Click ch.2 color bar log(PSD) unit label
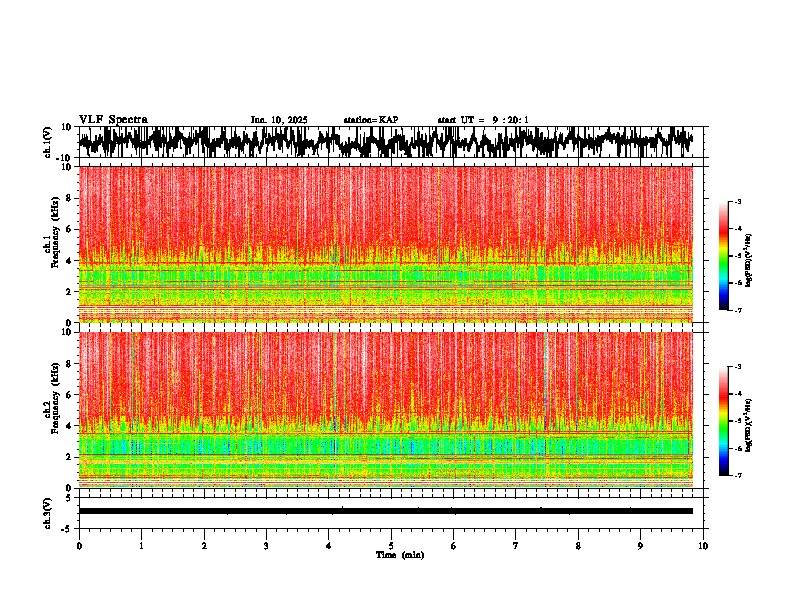This screenshot has height=612, width=792. pos(749,425)
